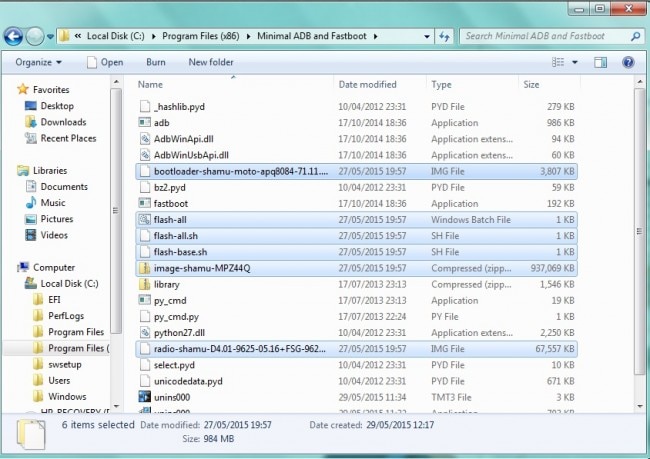Open the Organize menu
This screenshot has width=650, height=459.
38,62
